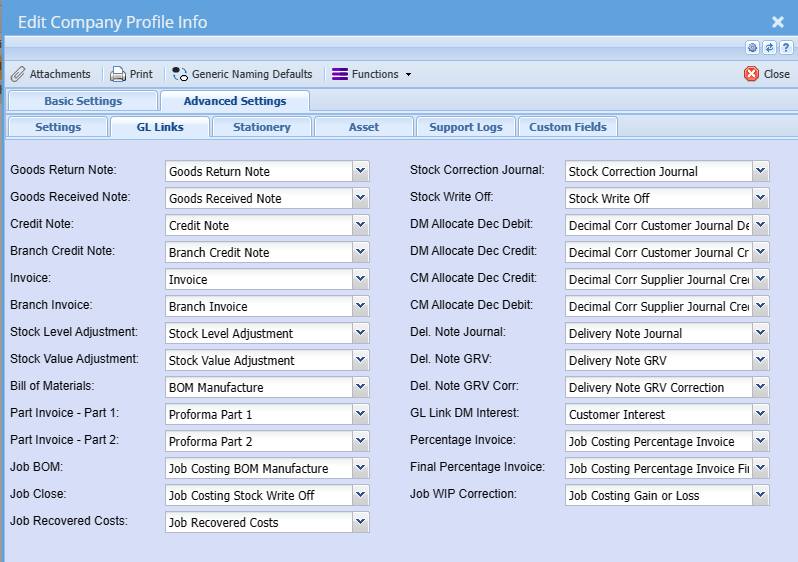Expand the Goods Return Note dropdown
This screenshot has width=798, height=562.
361,171
